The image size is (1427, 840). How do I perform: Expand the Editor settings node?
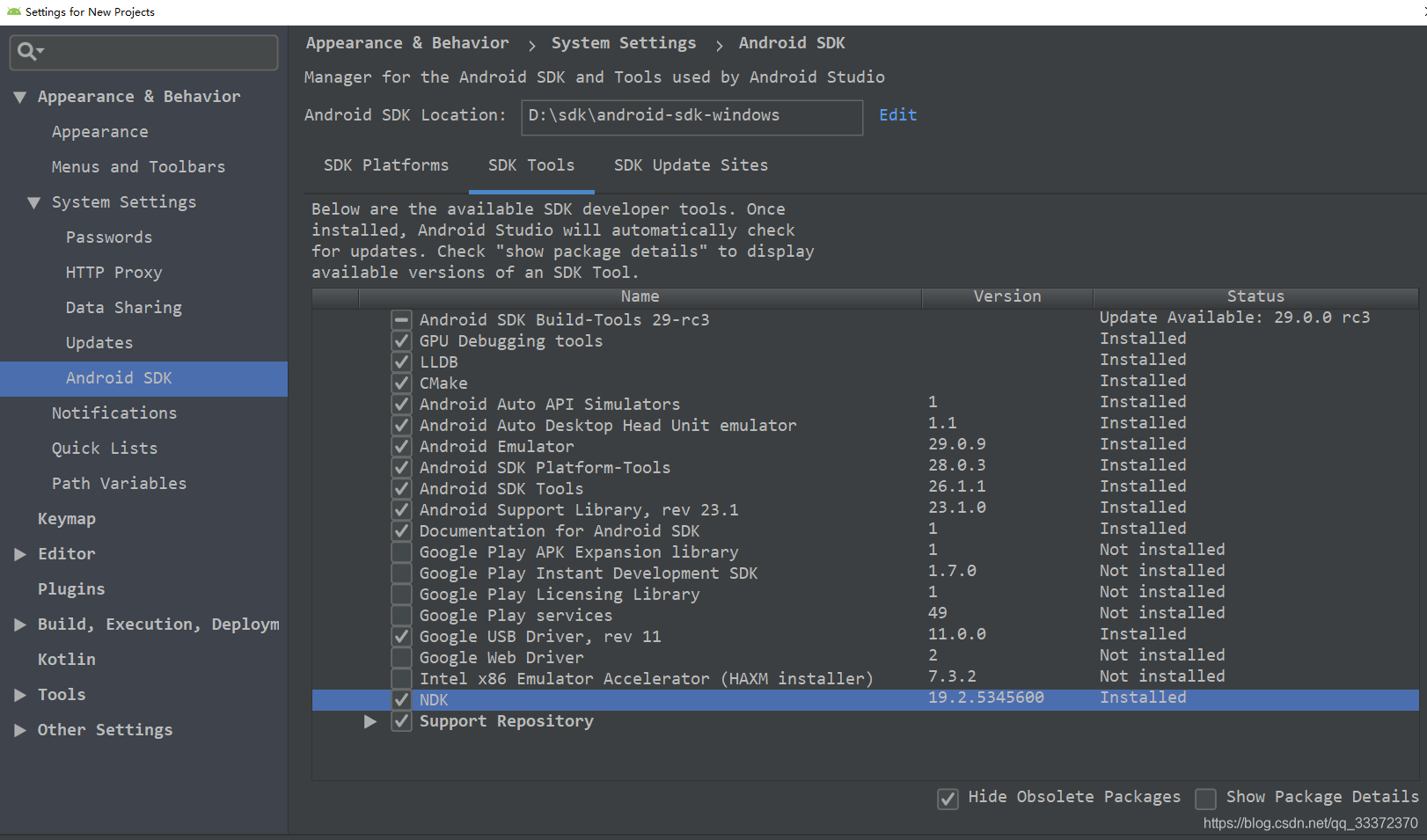point(19,554)
